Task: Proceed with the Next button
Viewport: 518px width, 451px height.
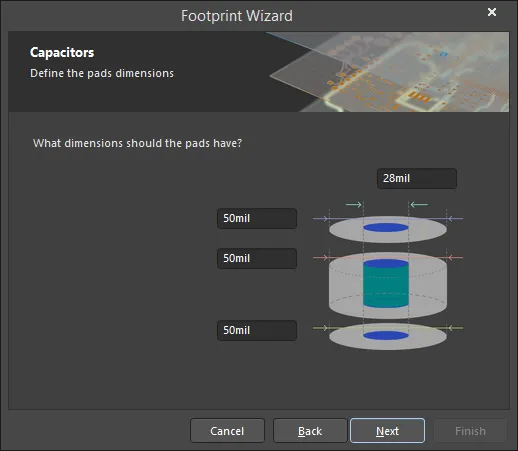Action: click(x=387, y=431)
